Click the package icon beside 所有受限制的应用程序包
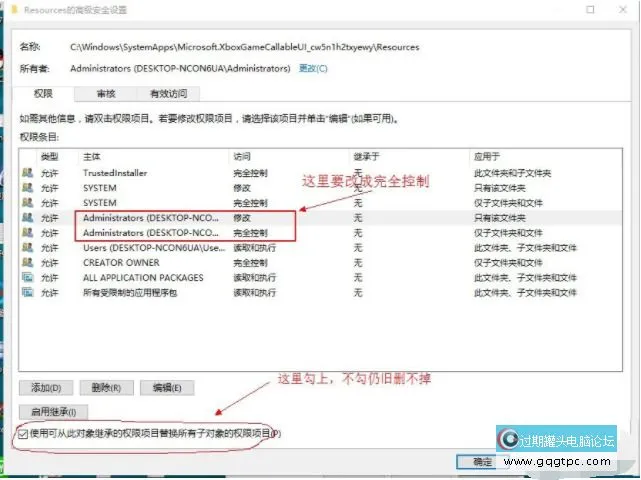 27,292
